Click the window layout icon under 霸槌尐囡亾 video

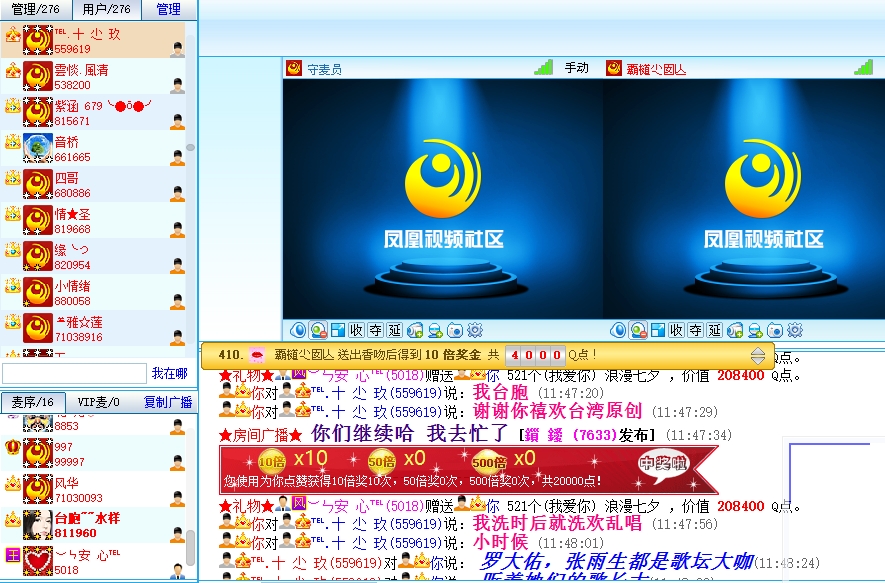pyautogui.click(x=658, y=330)
